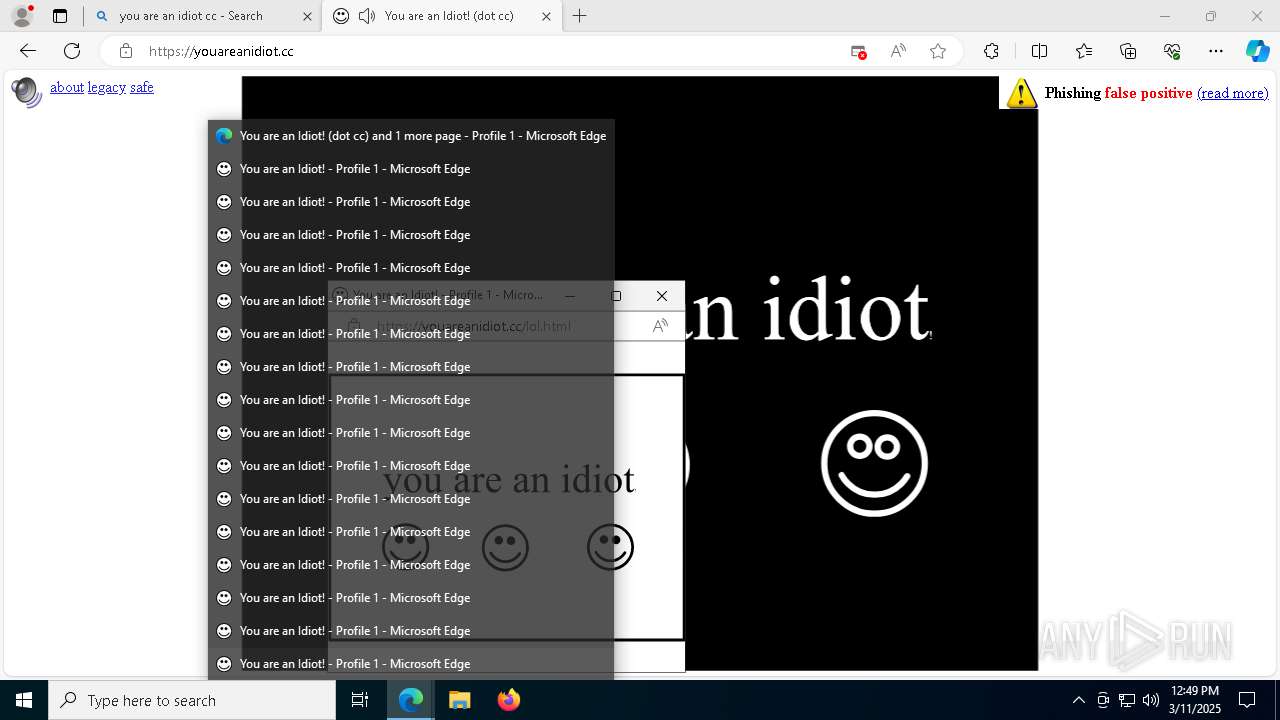Open Browser essentials

1172,51
